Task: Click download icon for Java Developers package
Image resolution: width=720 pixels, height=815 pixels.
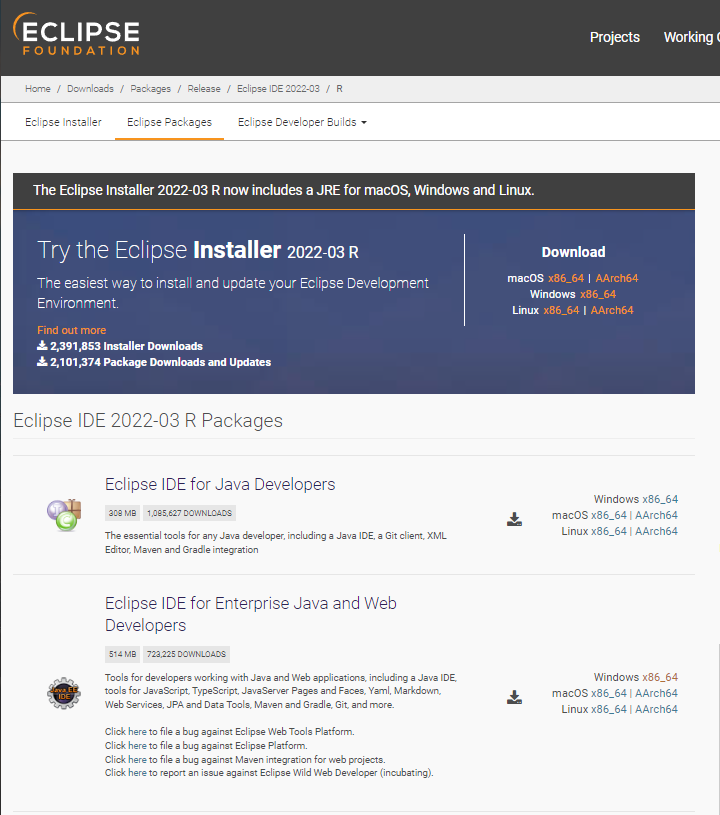Action: [x=514, y=519]
